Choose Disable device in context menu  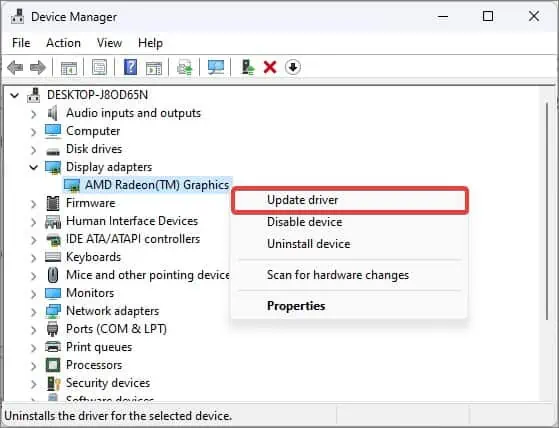click(349, 222)
